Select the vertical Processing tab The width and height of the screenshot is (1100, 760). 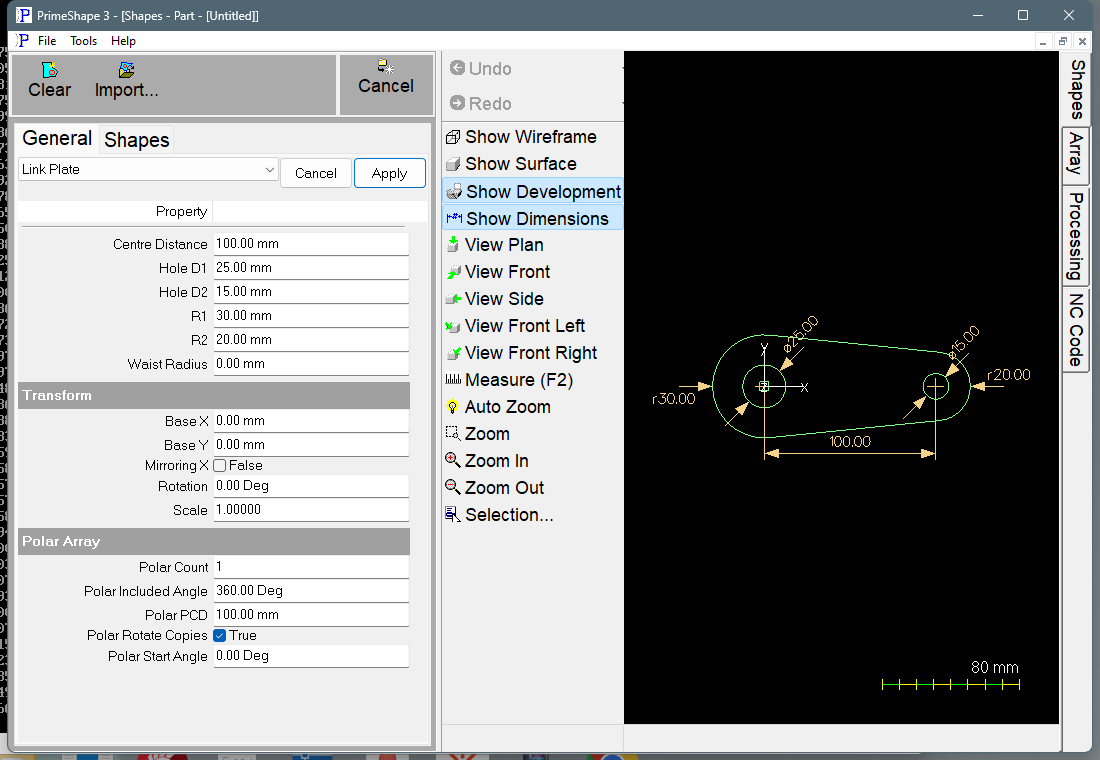(x=1076, y=236)
